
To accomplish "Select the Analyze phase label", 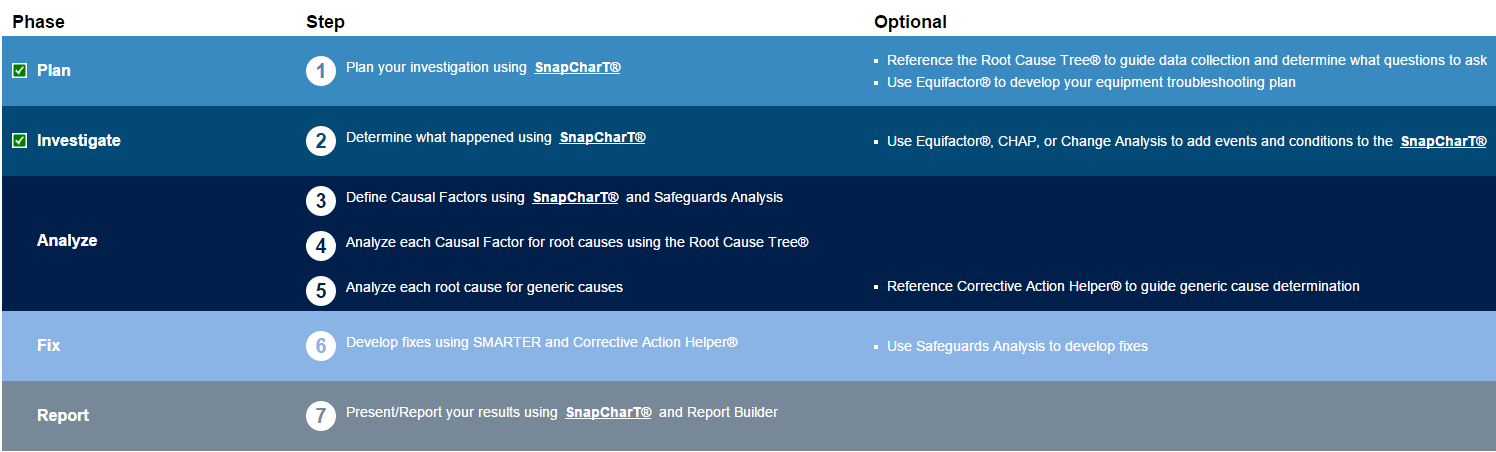I will tap(67, 241).
